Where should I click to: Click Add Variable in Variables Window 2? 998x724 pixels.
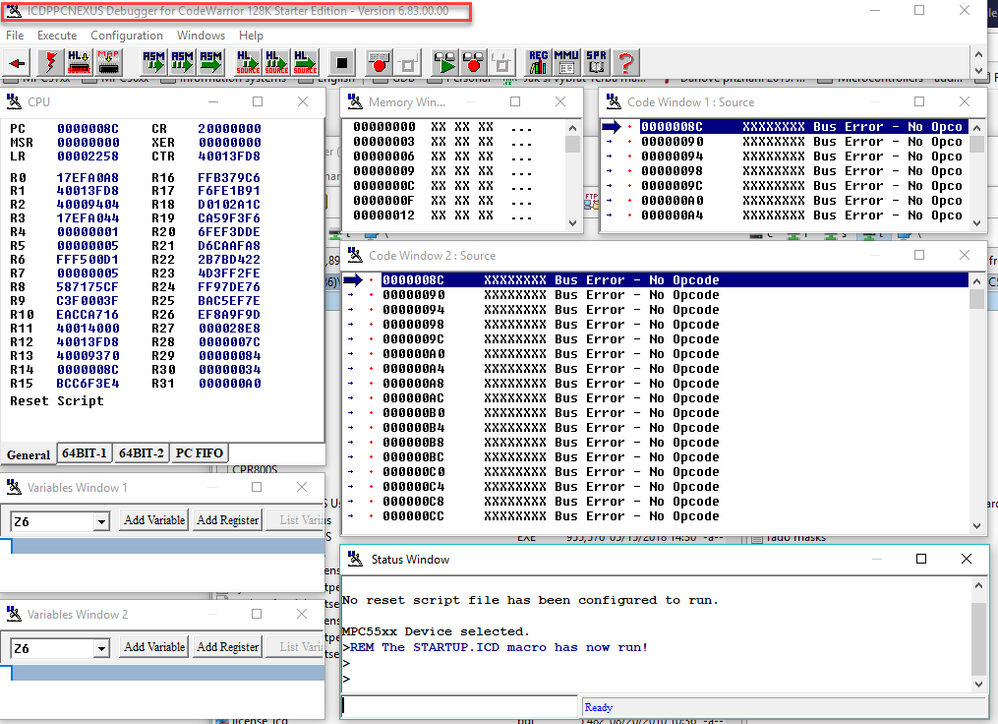click(155, 646)
